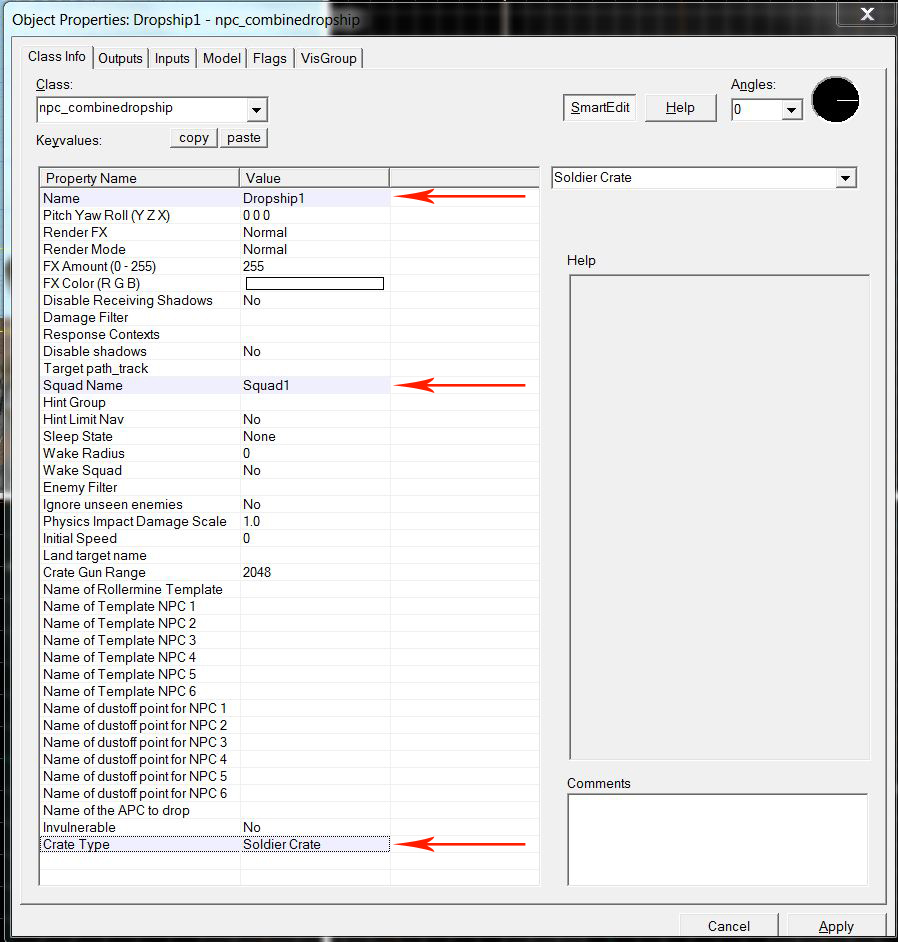Viewport: 898px width, 942px height.
Task: Toggle the SmartEdit button
Action: coord(599,108)
